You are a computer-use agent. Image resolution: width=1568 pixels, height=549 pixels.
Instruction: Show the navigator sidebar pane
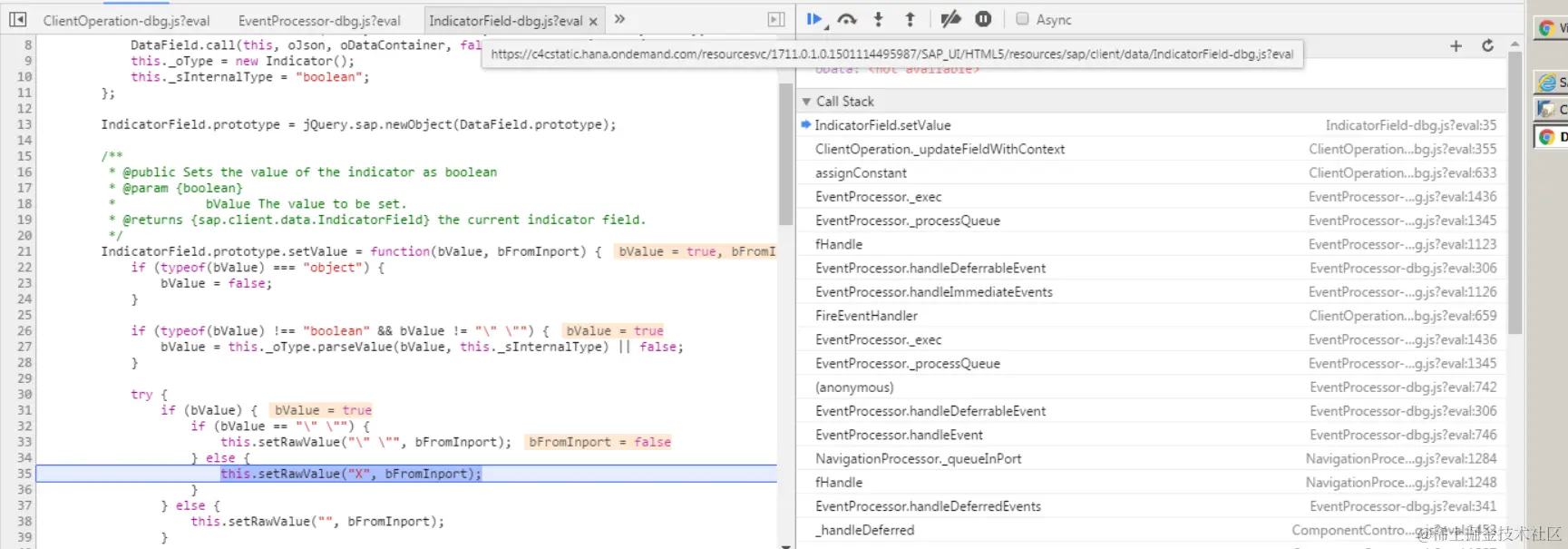(x=18, y=19)
